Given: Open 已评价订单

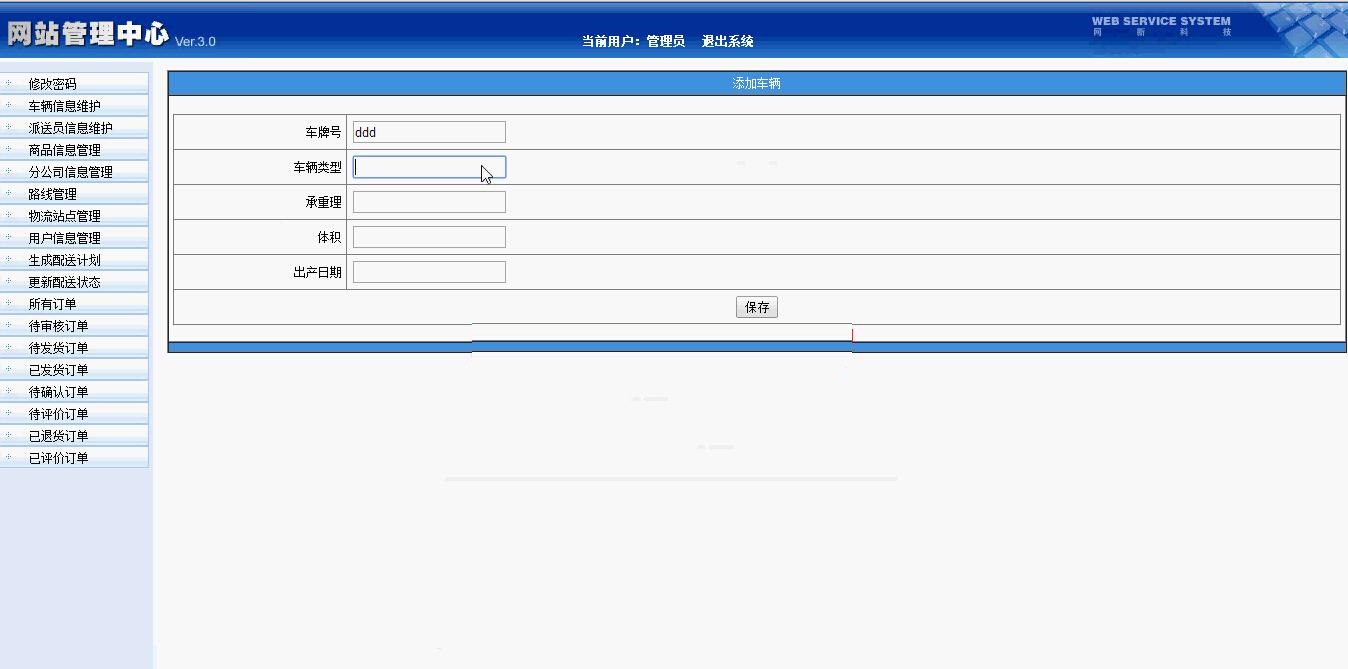Looking at the screenshot, I should pos(58,458).
